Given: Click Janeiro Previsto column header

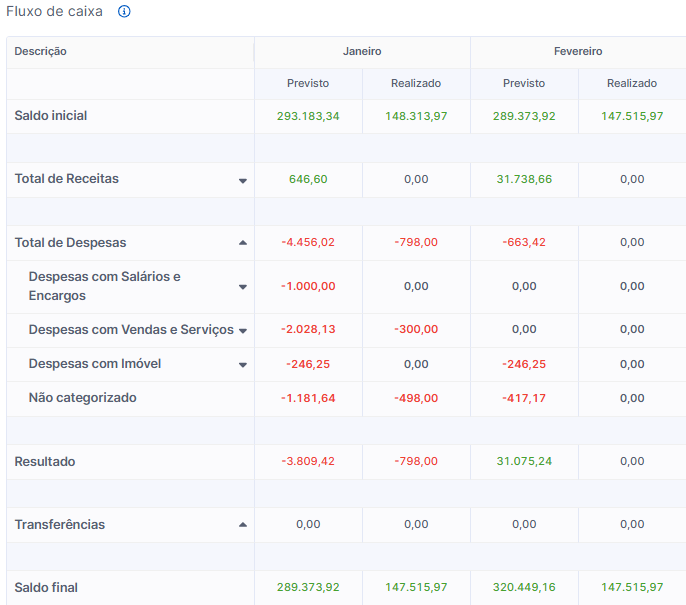Looking at the screenshot, I should (308, 84).
